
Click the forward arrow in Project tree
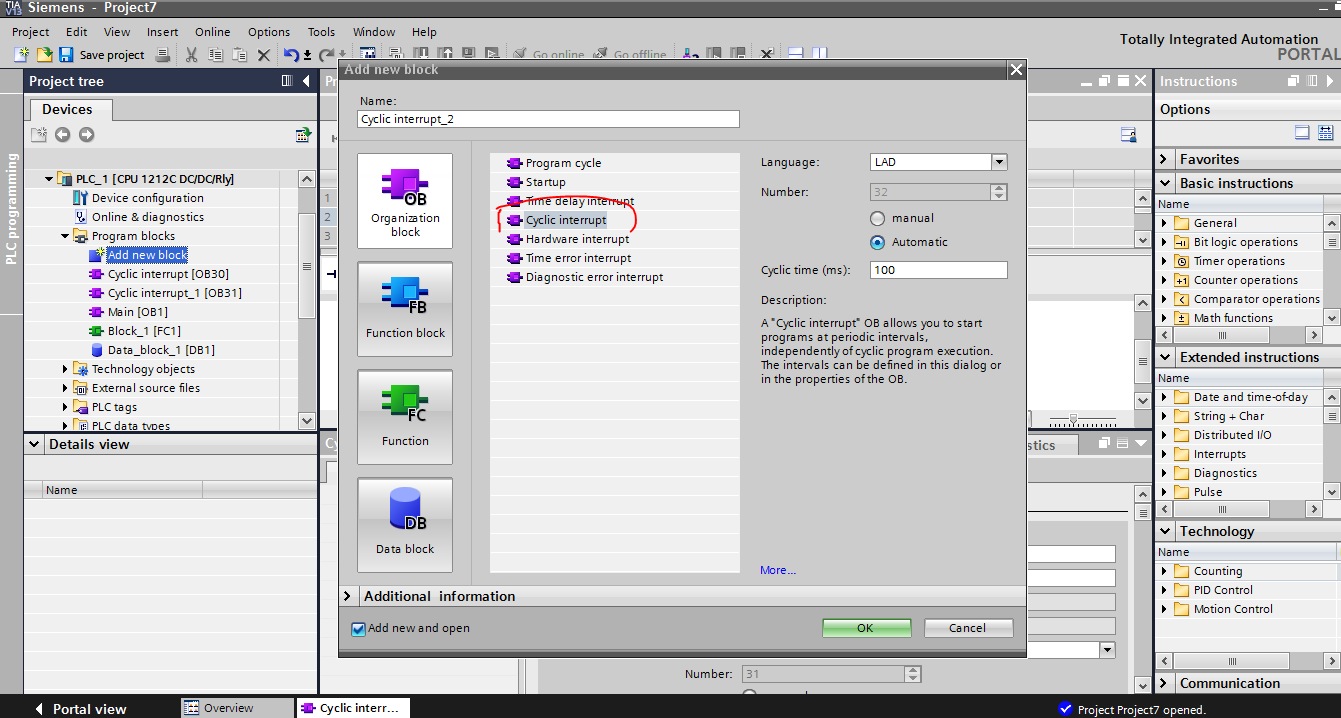pos(87,135)
